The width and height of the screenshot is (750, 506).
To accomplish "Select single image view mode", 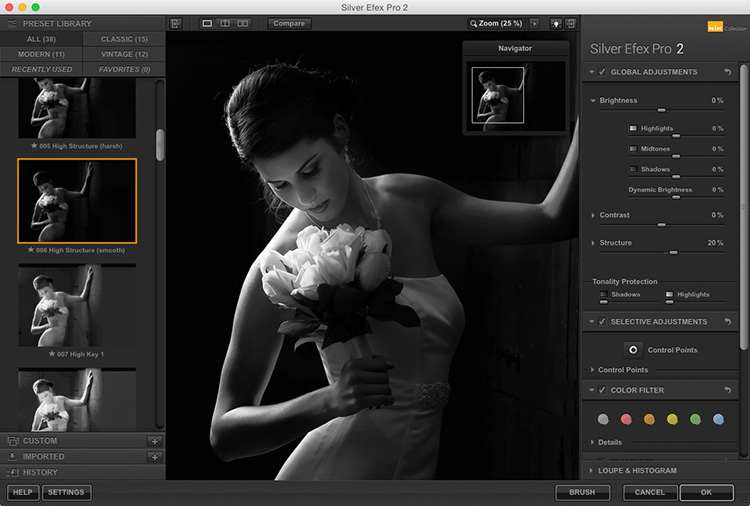I will point(207,23).
